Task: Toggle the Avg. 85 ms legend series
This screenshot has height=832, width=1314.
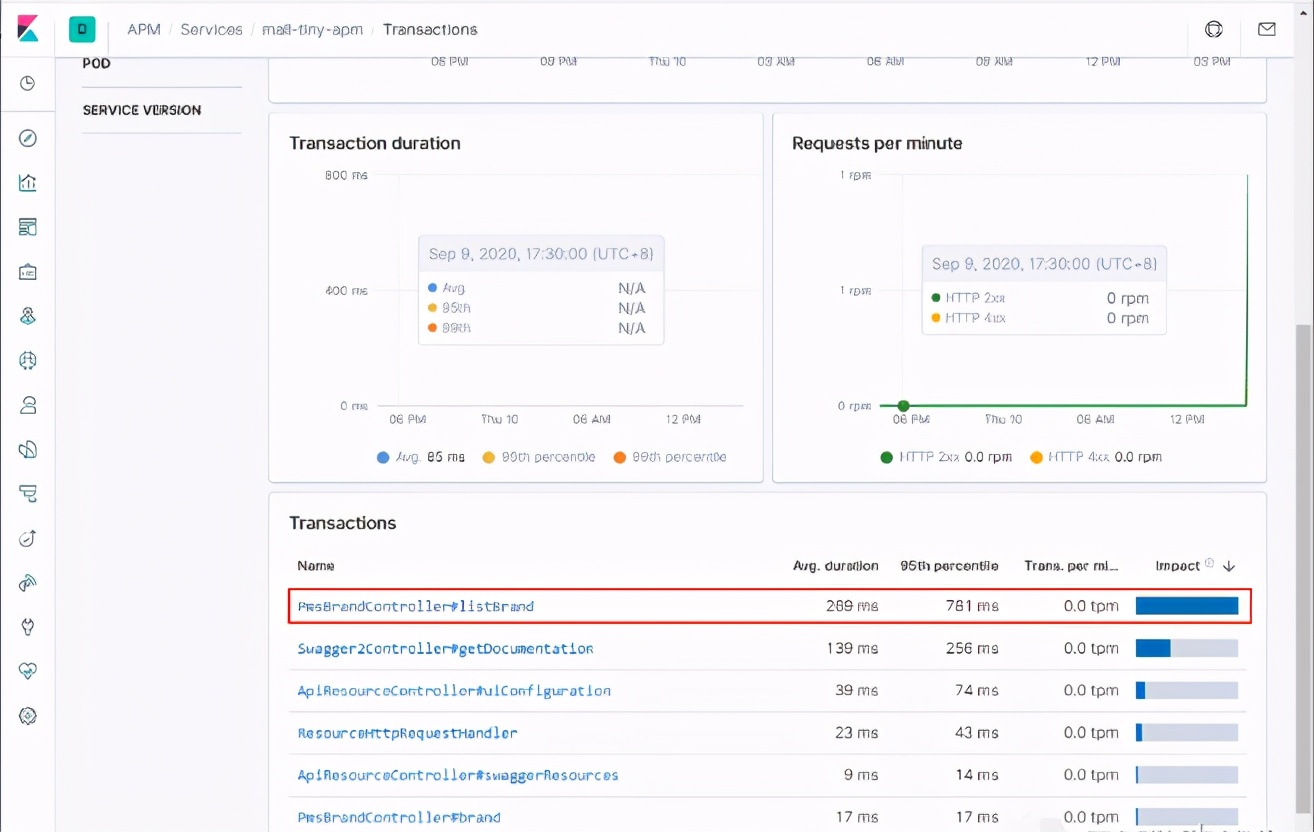Action: (420, 457)
